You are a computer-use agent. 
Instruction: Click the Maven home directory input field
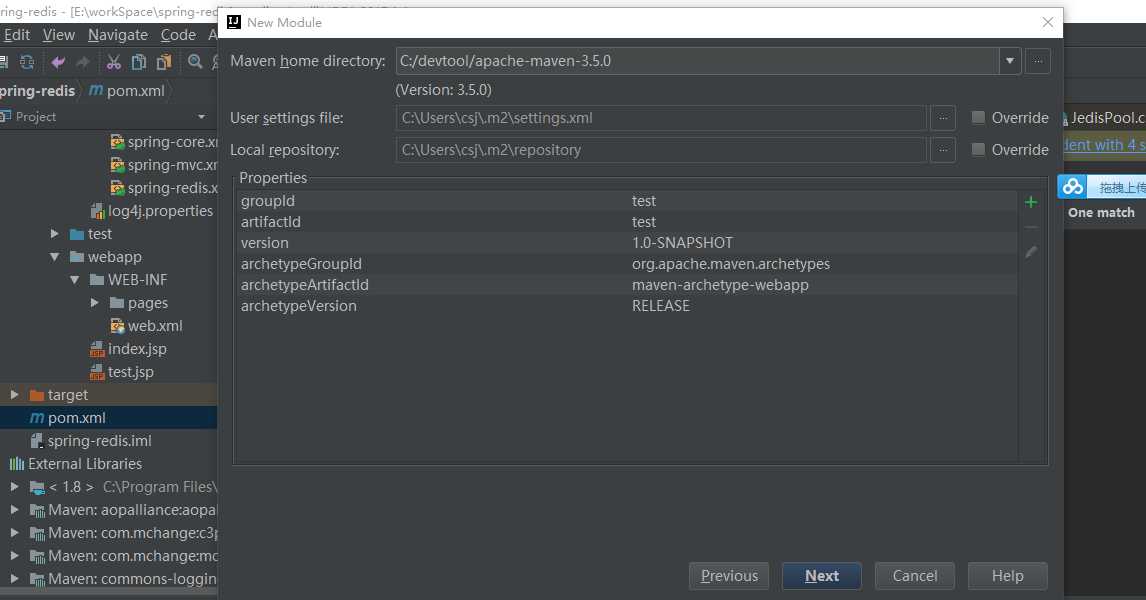click(697, 61)
